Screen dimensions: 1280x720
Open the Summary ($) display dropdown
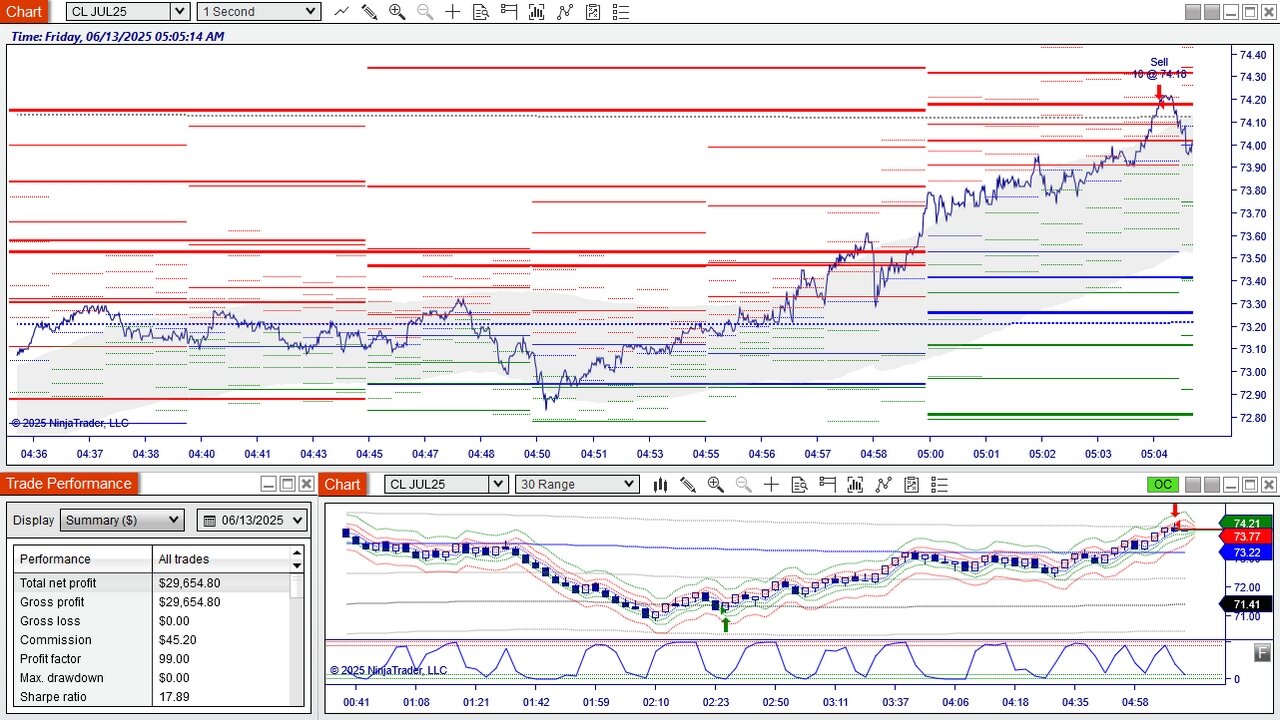pyautogui.click(x=122, y=520)
